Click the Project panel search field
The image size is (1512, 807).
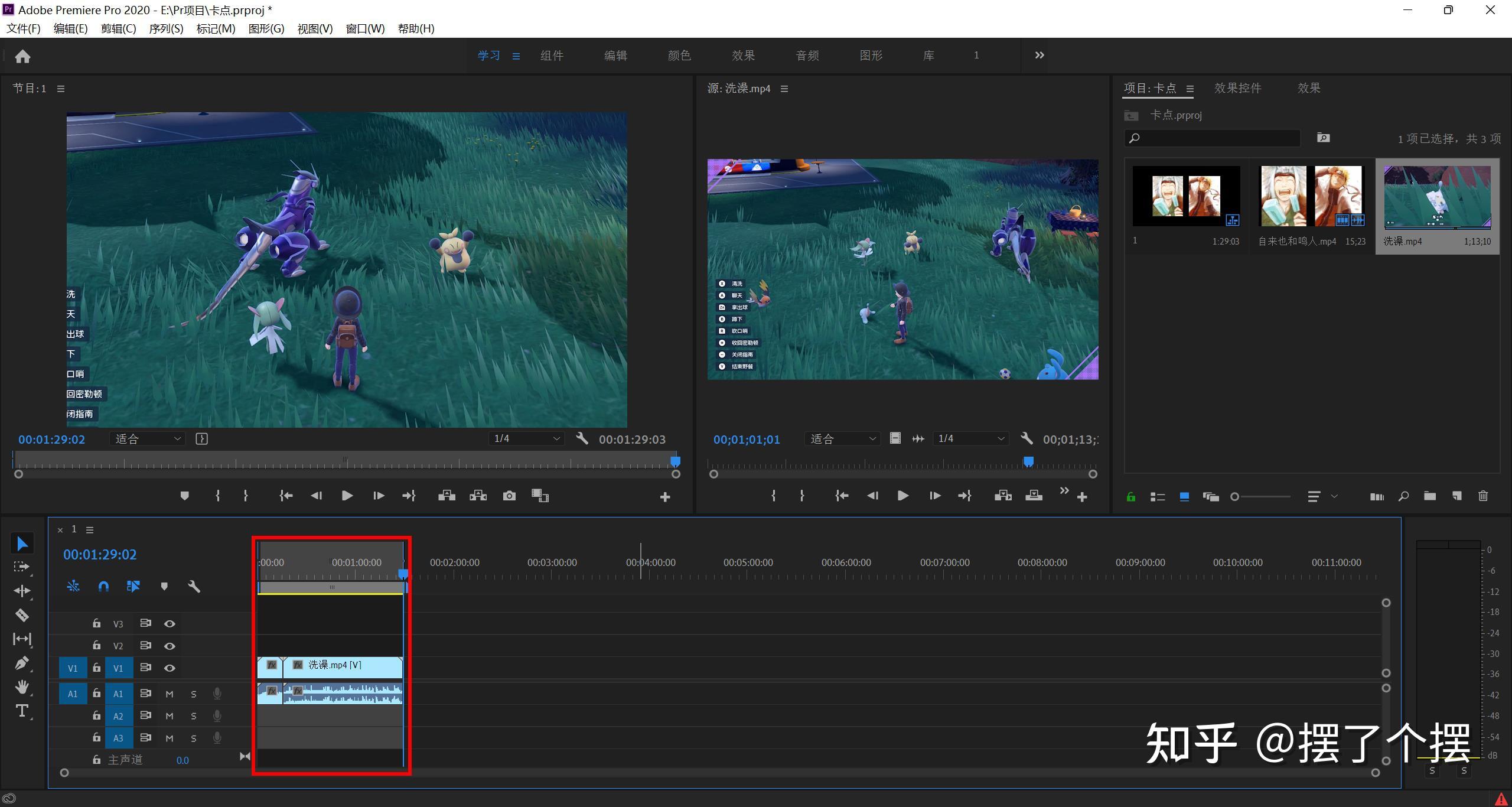[1212, 138]
